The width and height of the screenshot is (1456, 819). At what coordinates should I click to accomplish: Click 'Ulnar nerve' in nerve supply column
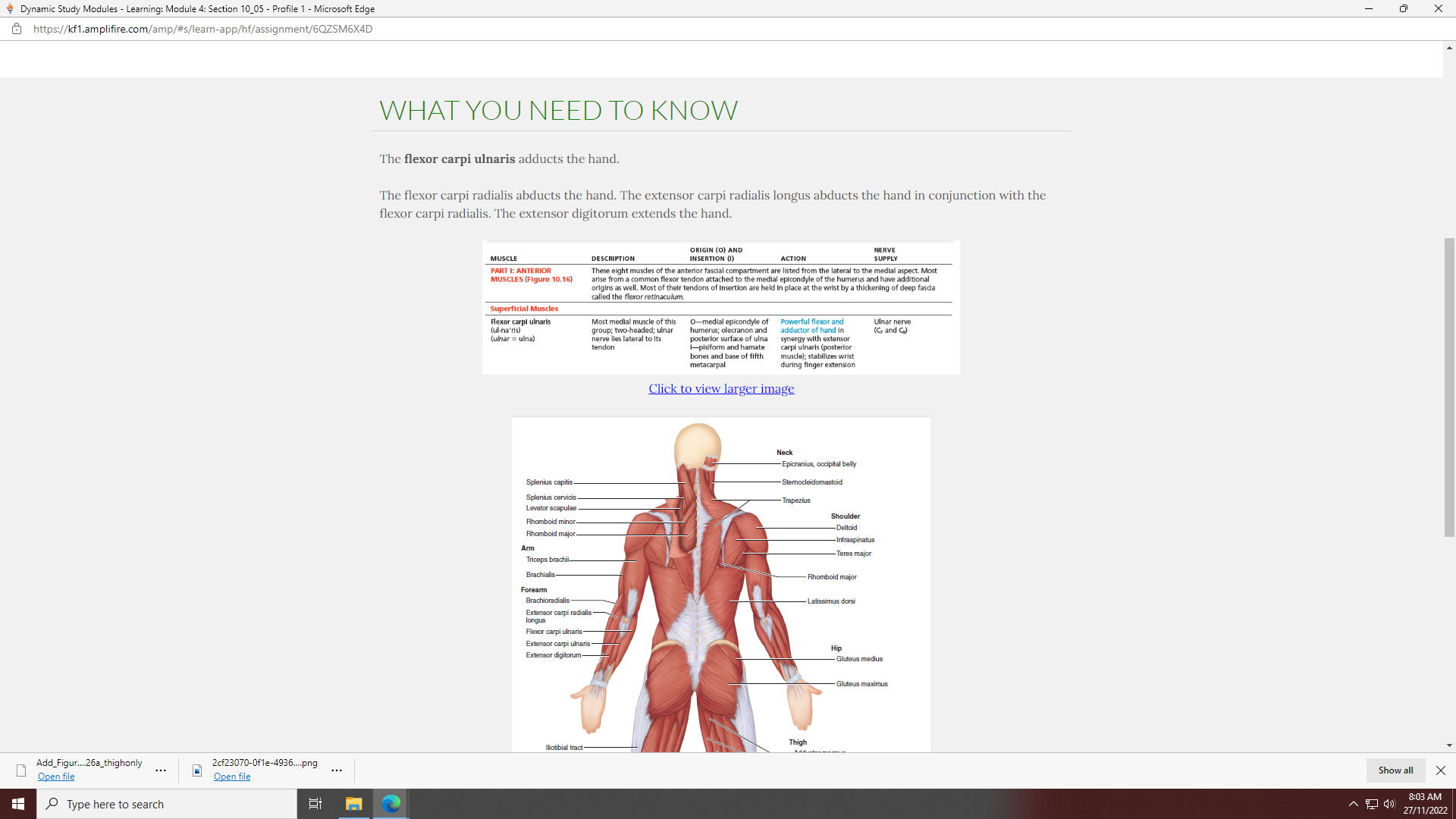coord(892,322)
